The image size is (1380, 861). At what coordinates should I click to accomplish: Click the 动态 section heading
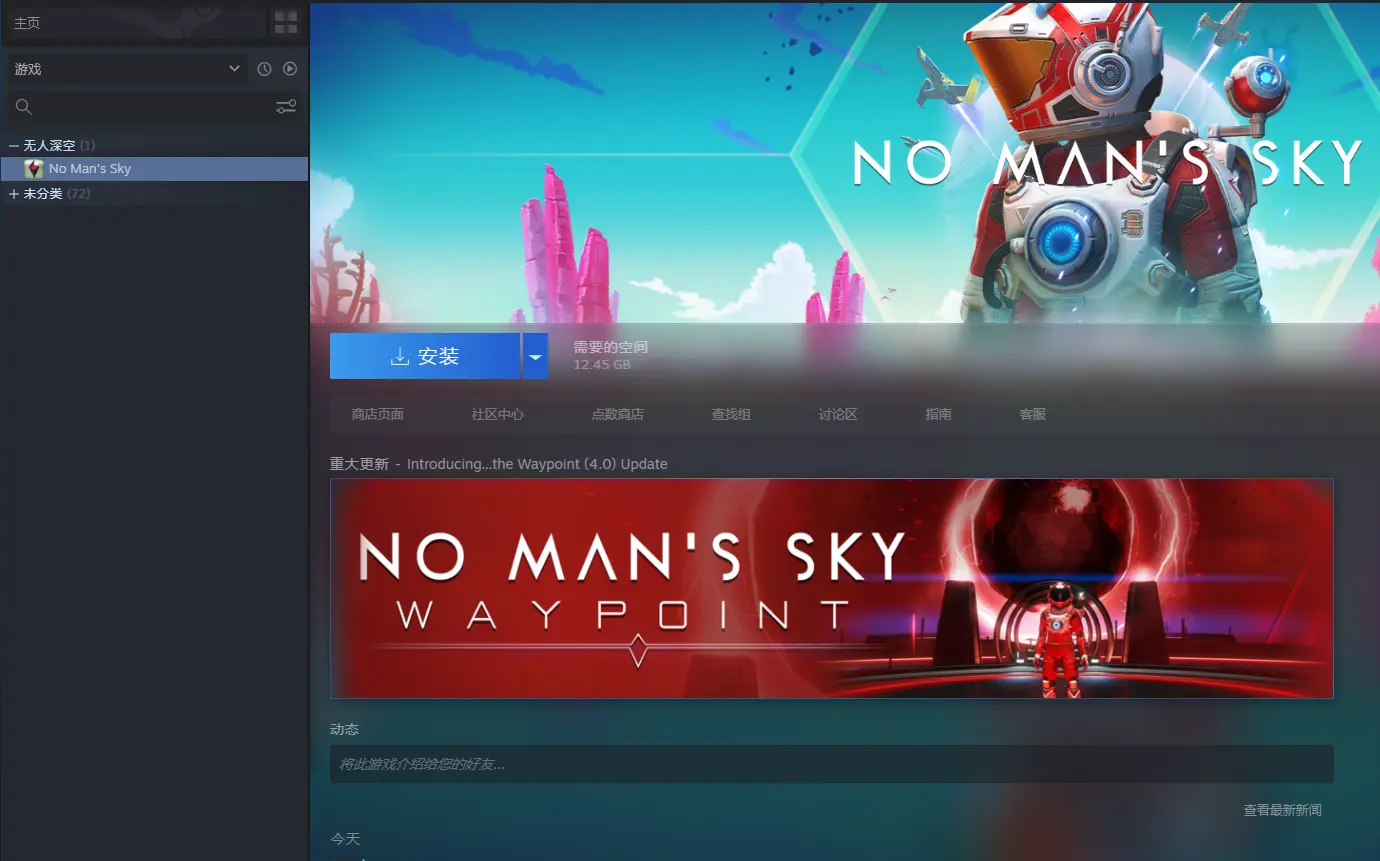[344, 729]
